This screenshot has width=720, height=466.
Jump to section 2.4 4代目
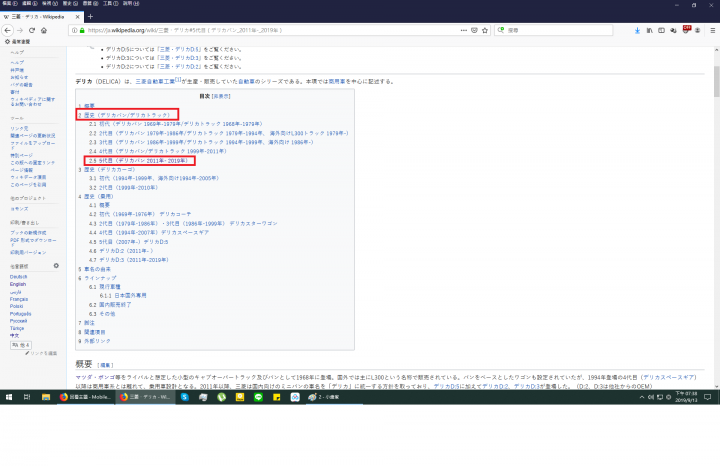coord(158,151)
